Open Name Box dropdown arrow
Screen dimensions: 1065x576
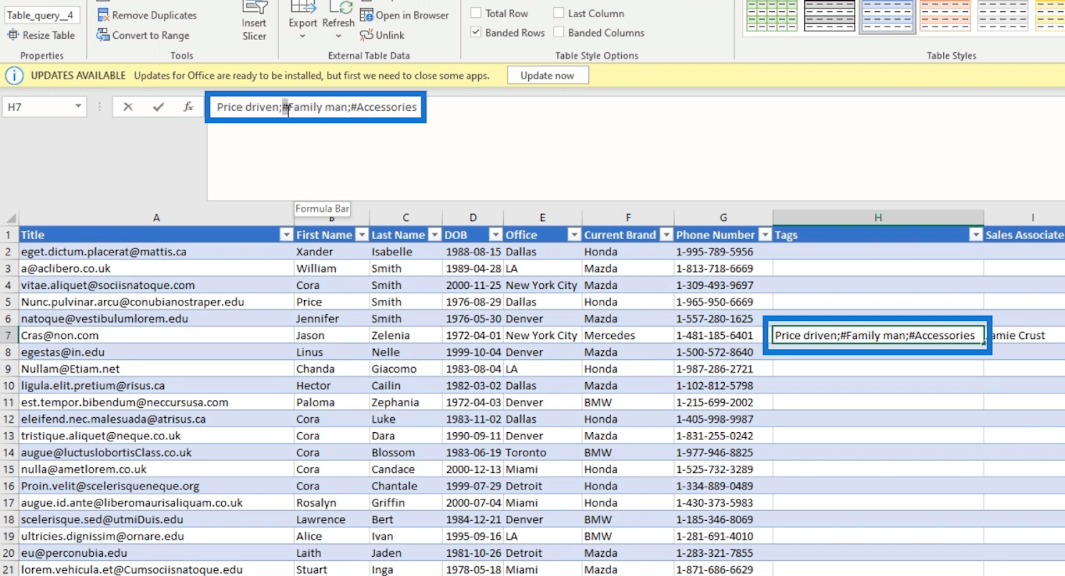click(78, 107)
